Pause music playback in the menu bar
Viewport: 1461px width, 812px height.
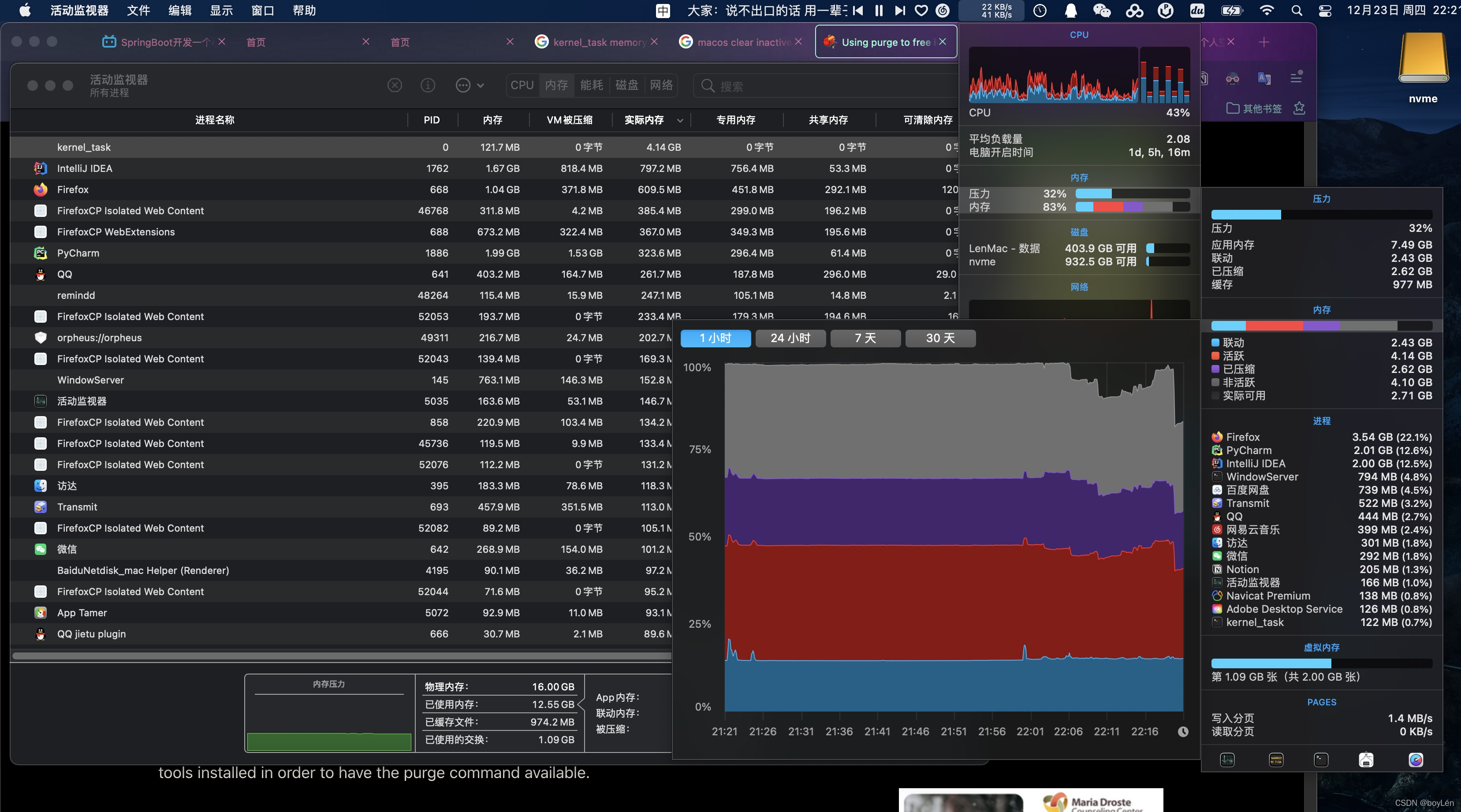click(x=879, y=10)
